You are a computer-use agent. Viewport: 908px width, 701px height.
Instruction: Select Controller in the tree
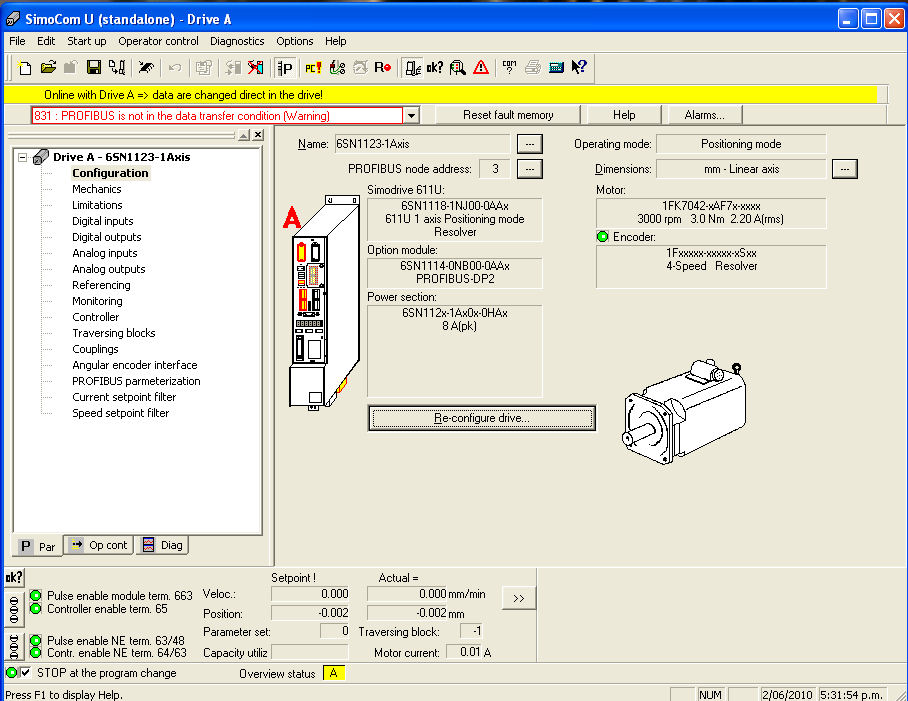[96, 317]
